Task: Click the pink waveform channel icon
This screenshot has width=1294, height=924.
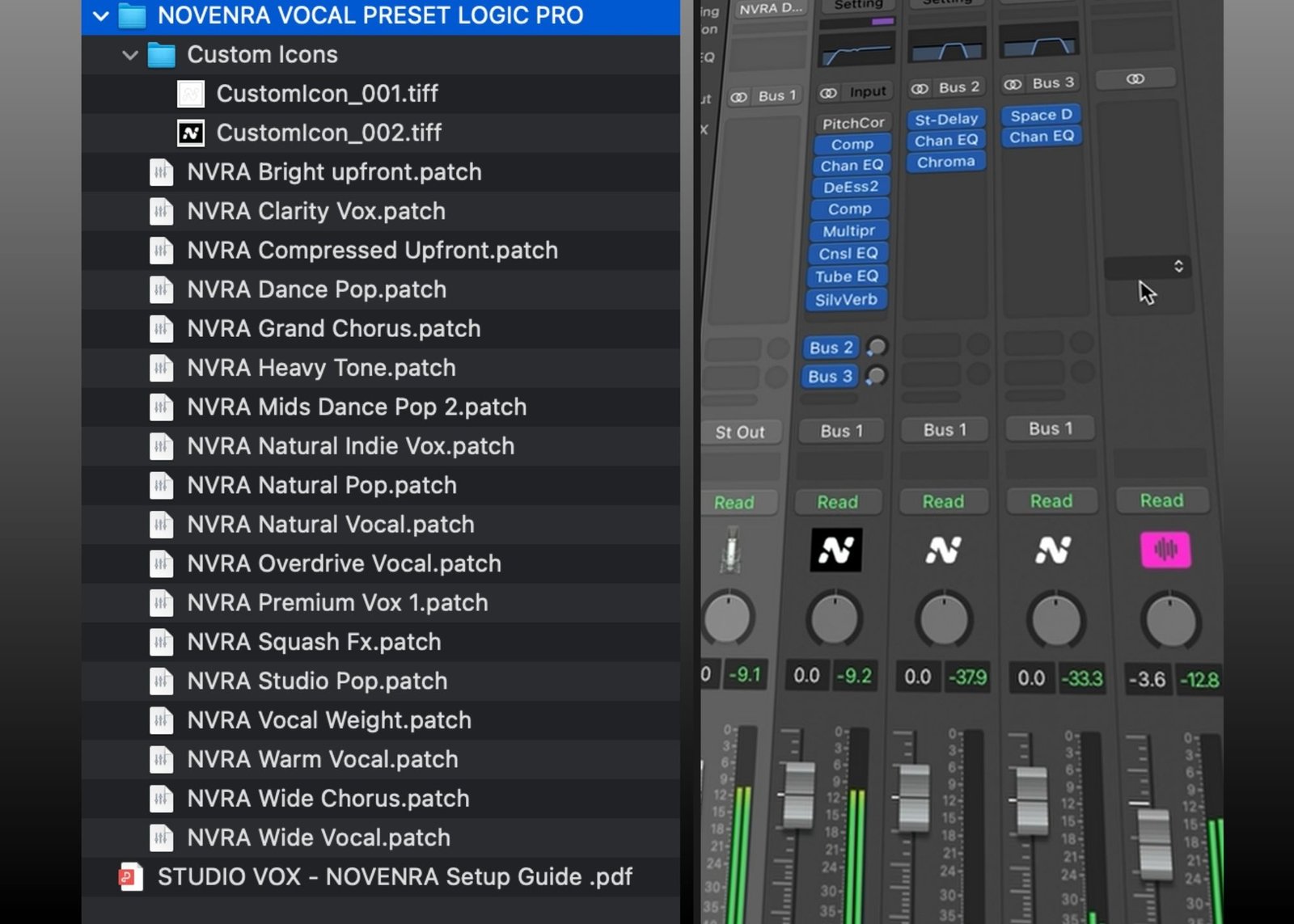Action: pos(1165,550)
